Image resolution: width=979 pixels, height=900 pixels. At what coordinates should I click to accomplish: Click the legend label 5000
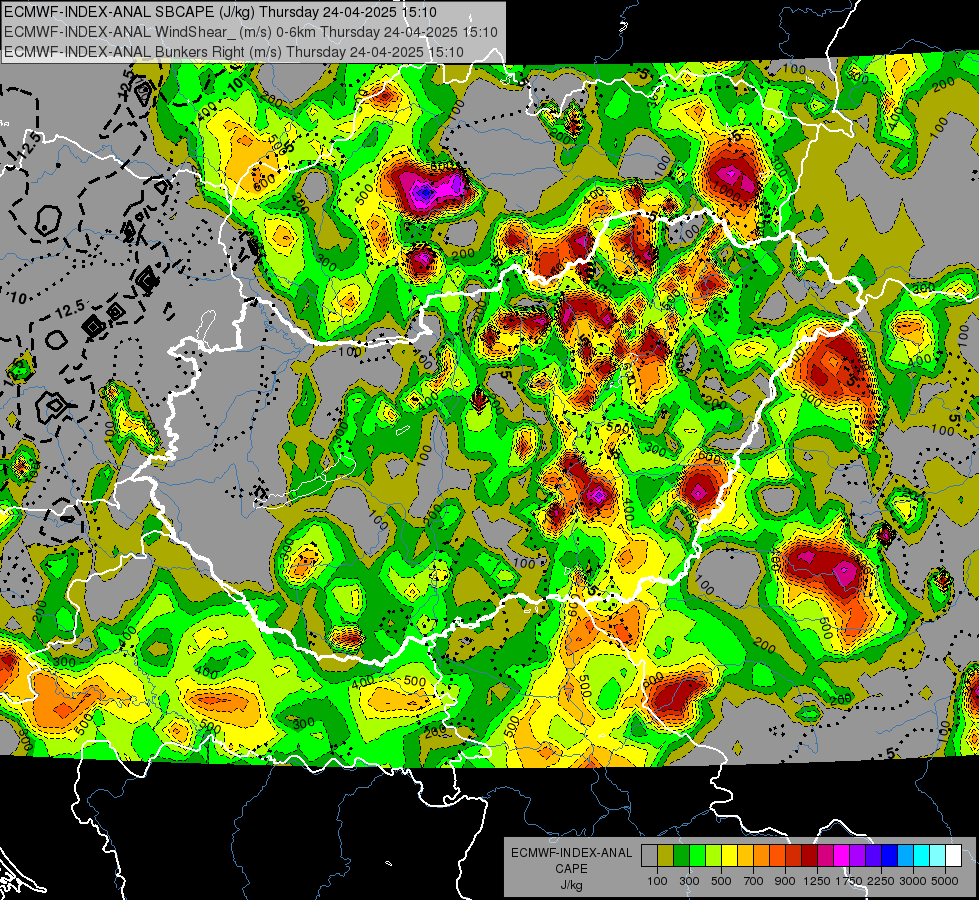click(x=945, y=881)
